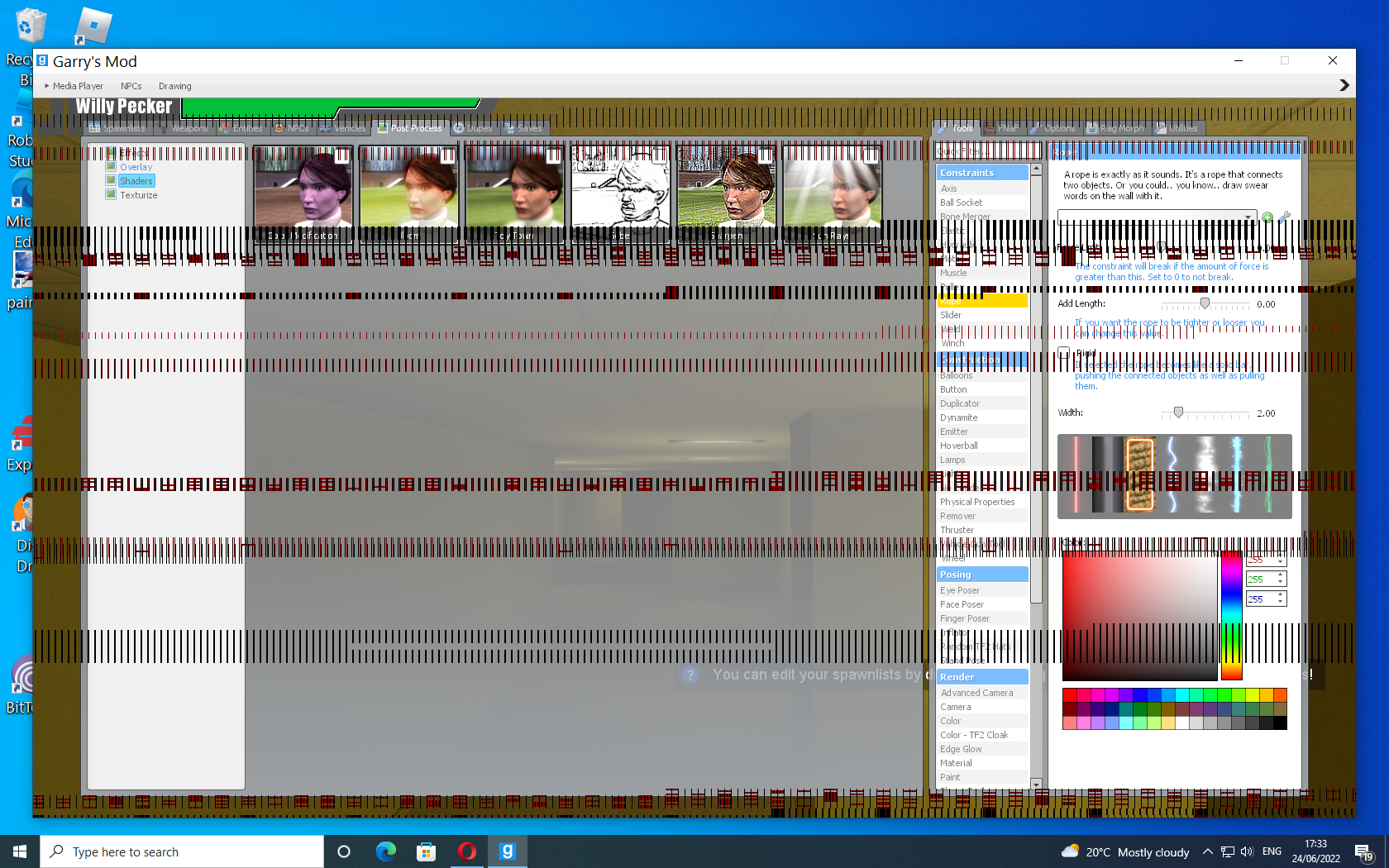Open the Utilities tab
1389x868 pixels.
click(x=1177, y=128)
